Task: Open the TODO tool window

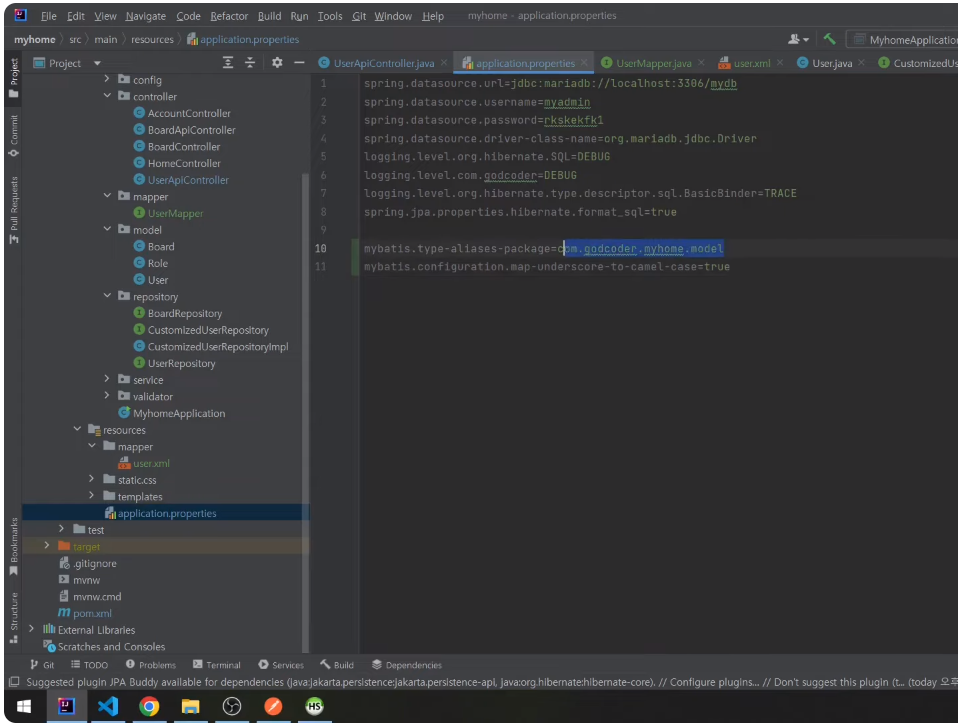Action: [x=89, y=665]
